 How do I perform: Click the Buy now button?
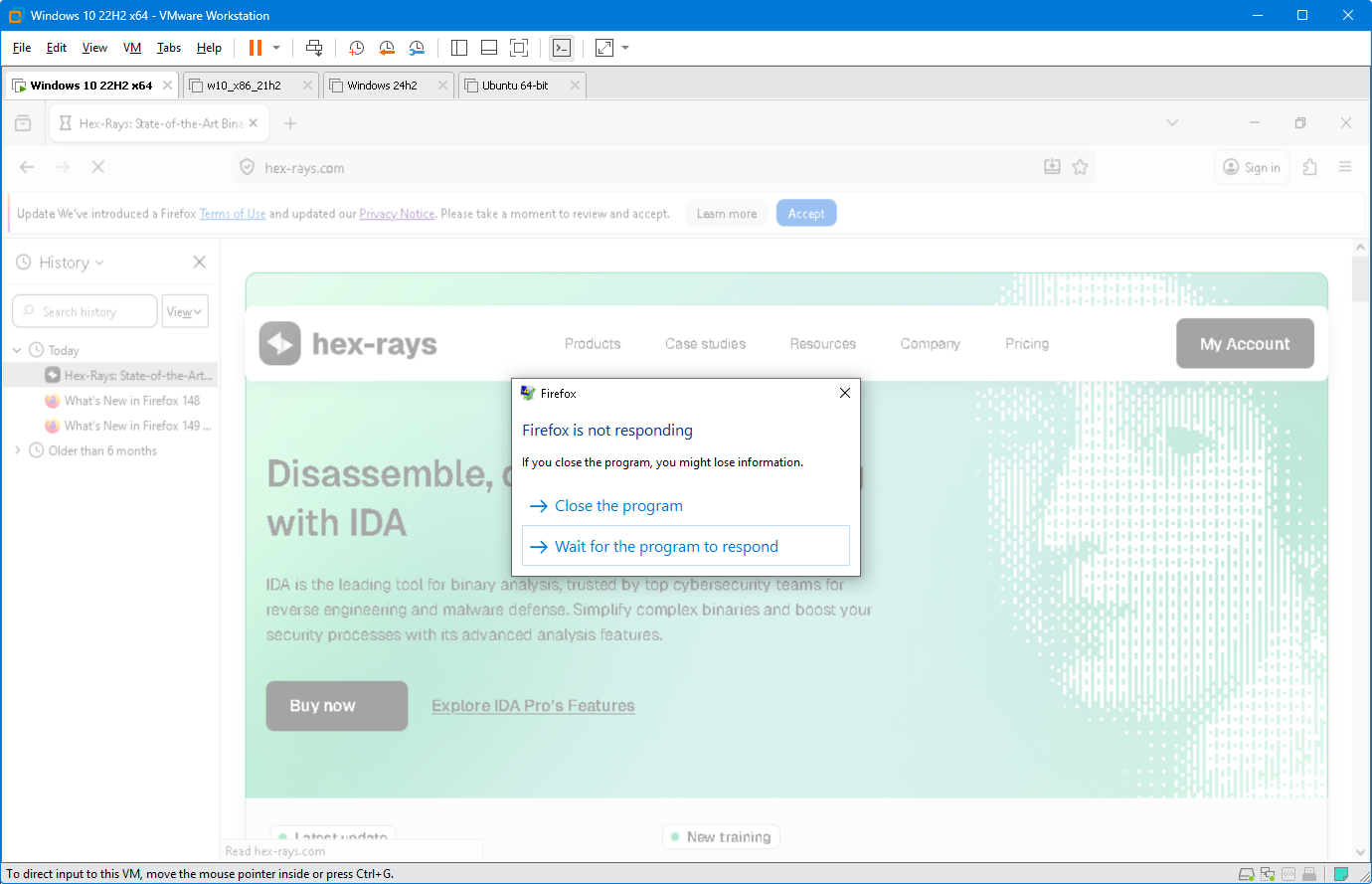point(337,706)
